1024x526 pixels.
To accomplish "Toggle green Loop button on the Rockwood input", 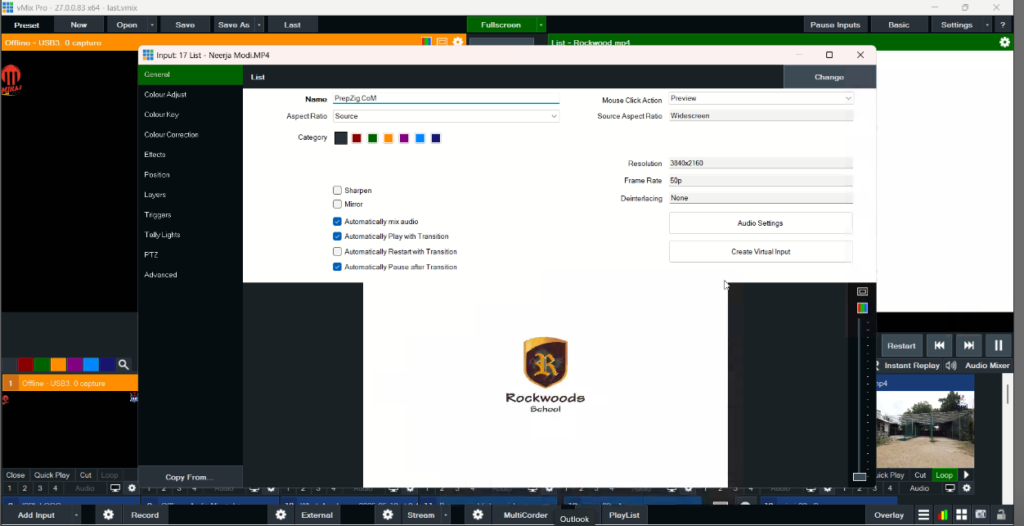I will [x=944, y=475].
